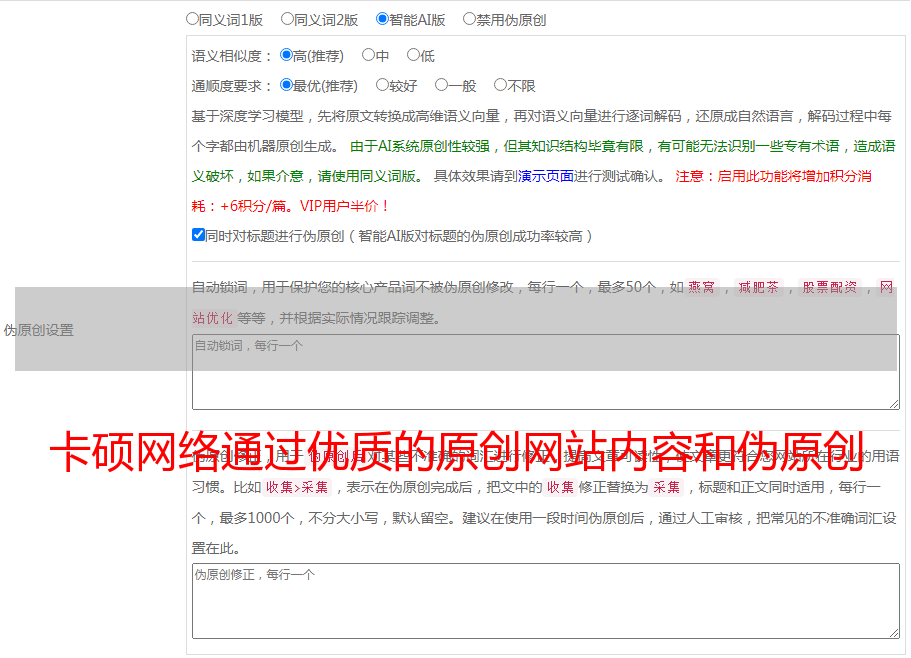Select the 同义词1版 radio option
This screenshot has height=658, width=911.
point(192,19)
